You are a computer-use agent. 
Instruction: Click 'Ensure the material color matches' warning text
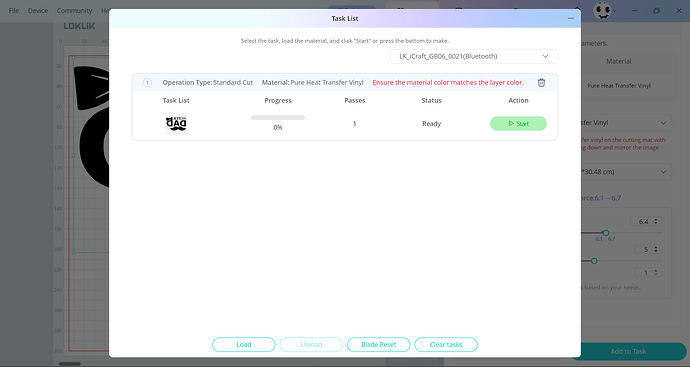(448, 82)
